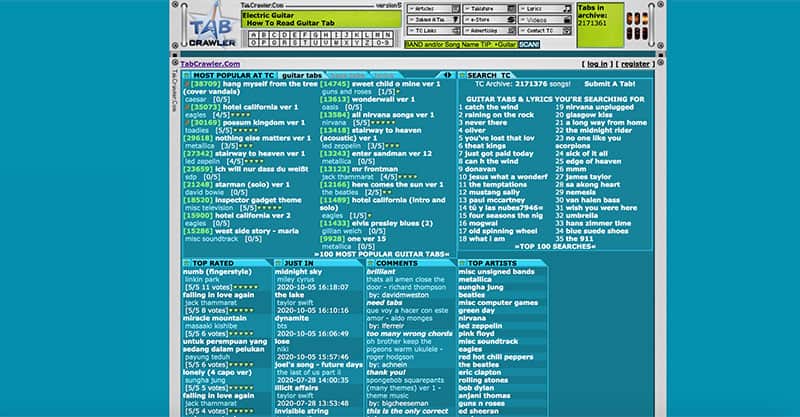Select search term 'nirvana unplugged'
This screenshot has height=417, width=800.
(599, 107)
